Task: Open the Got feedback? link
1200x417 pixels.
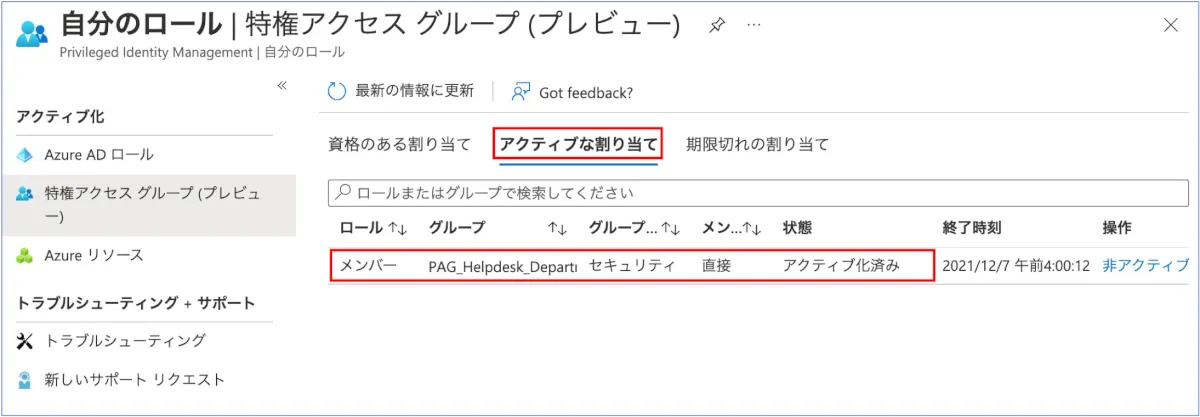Action: pos(586,92)
